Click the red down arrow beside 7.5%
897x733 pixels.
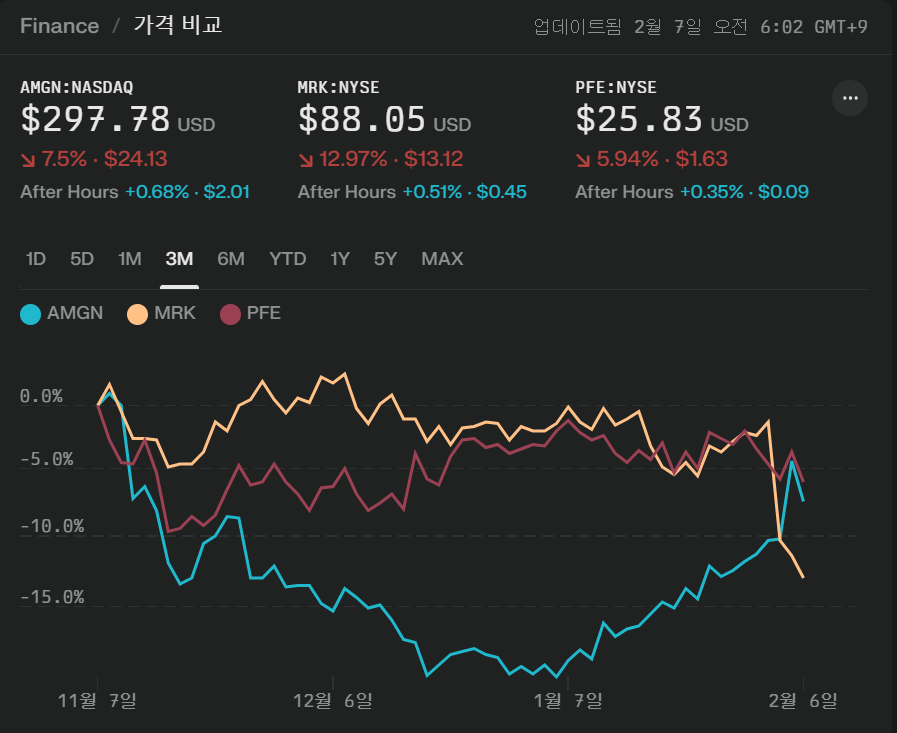(28, 160)
